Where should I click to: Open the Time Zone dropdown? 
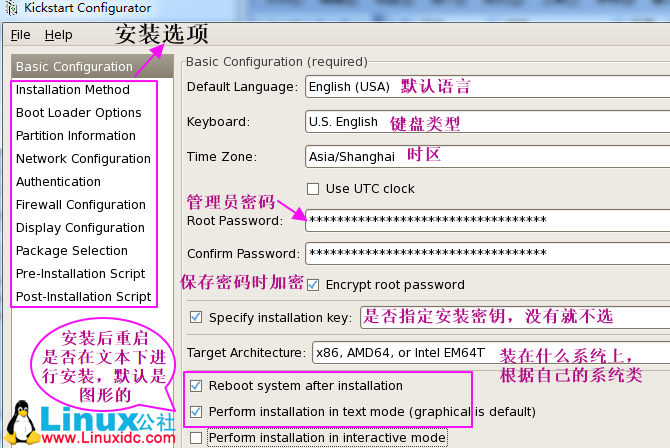[x=488, y=156]
